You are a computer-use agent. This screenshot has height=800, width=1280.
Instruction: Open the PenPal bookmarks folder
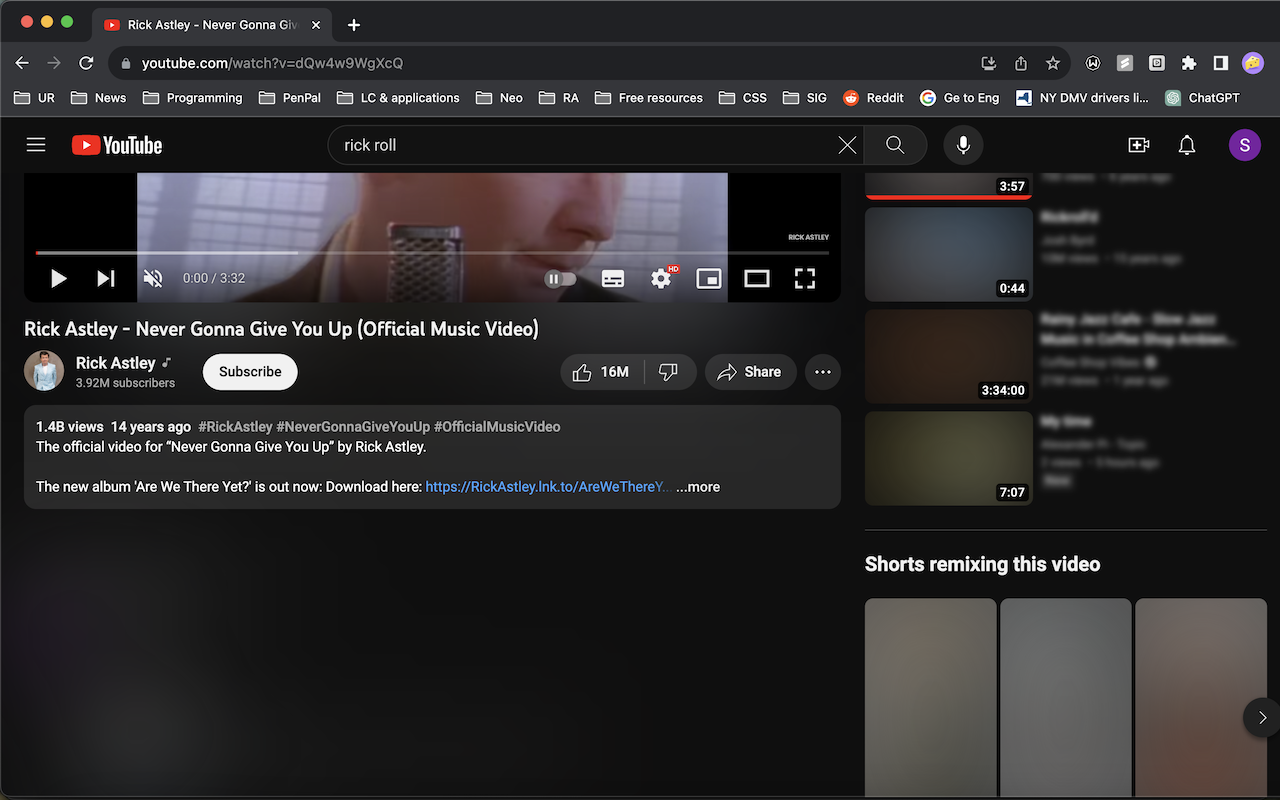click(290, 98)
